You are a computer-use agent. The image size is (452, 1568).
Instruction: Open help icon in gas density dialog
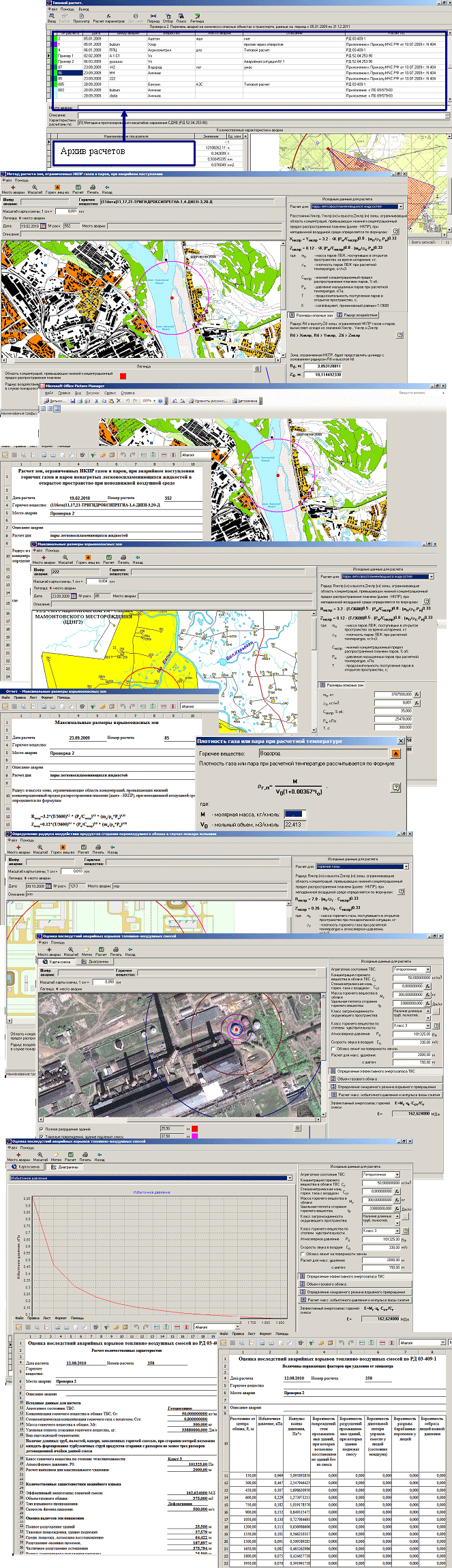pyautogui.click(x=395, y=787)
